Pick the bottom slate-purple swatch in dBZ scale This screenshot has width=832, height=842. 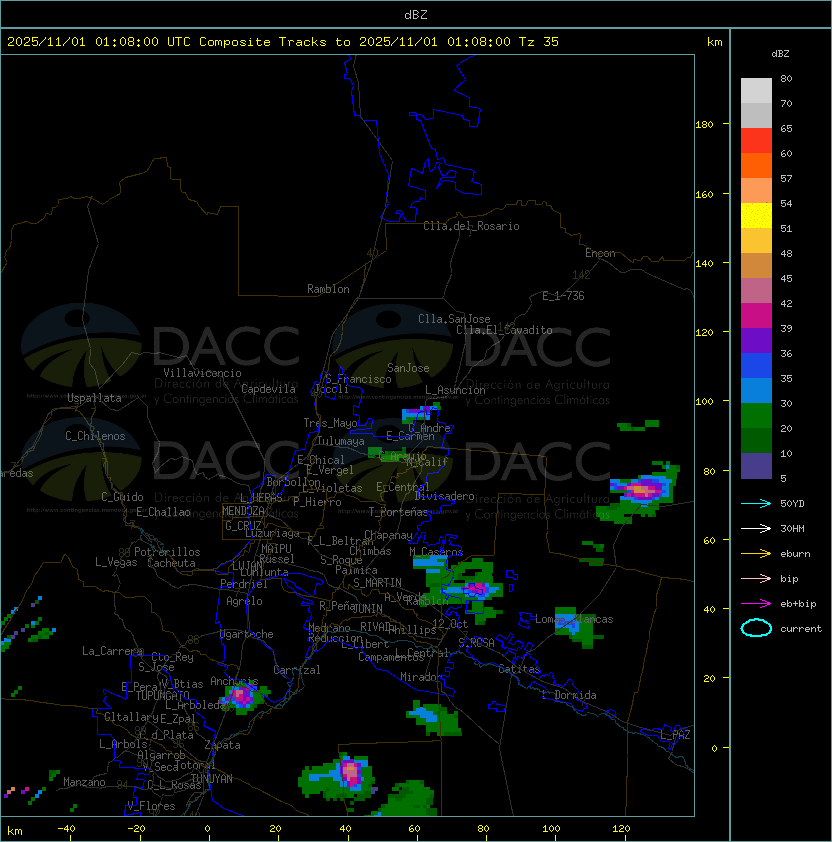coord(756,466)
